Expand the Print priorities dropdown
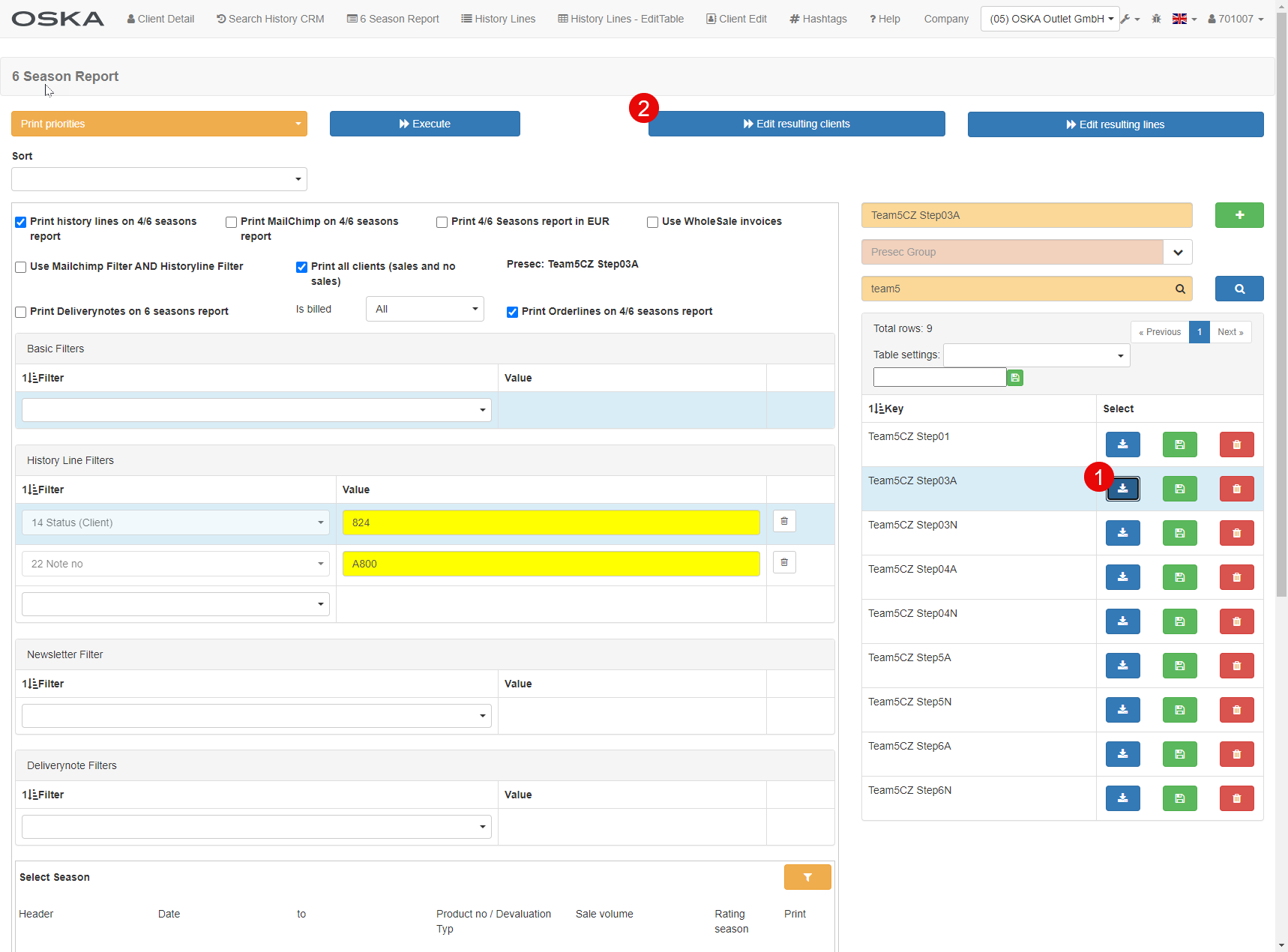The width and height of the screenshot is (1288, 952). click(159, 124)
